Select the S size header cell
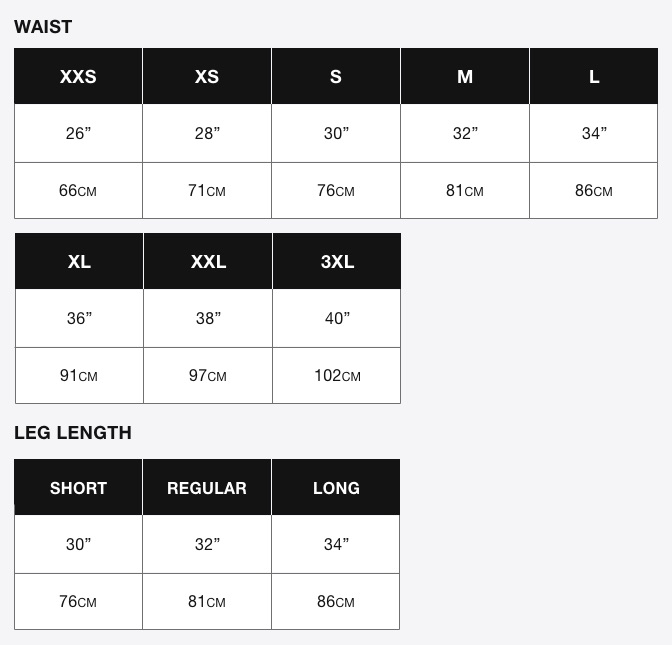 [x=336, y=76]
